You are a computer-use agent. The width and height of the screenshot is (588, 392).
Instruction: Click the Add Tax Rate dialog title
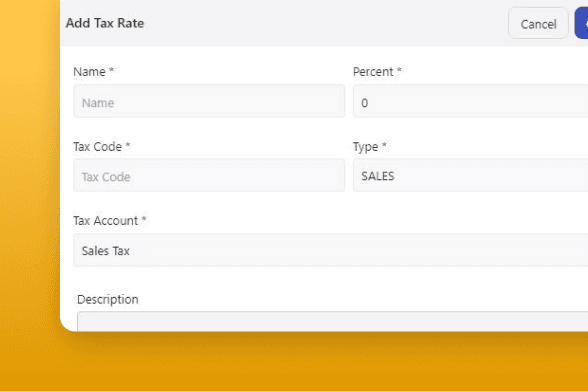click(105, 23)
